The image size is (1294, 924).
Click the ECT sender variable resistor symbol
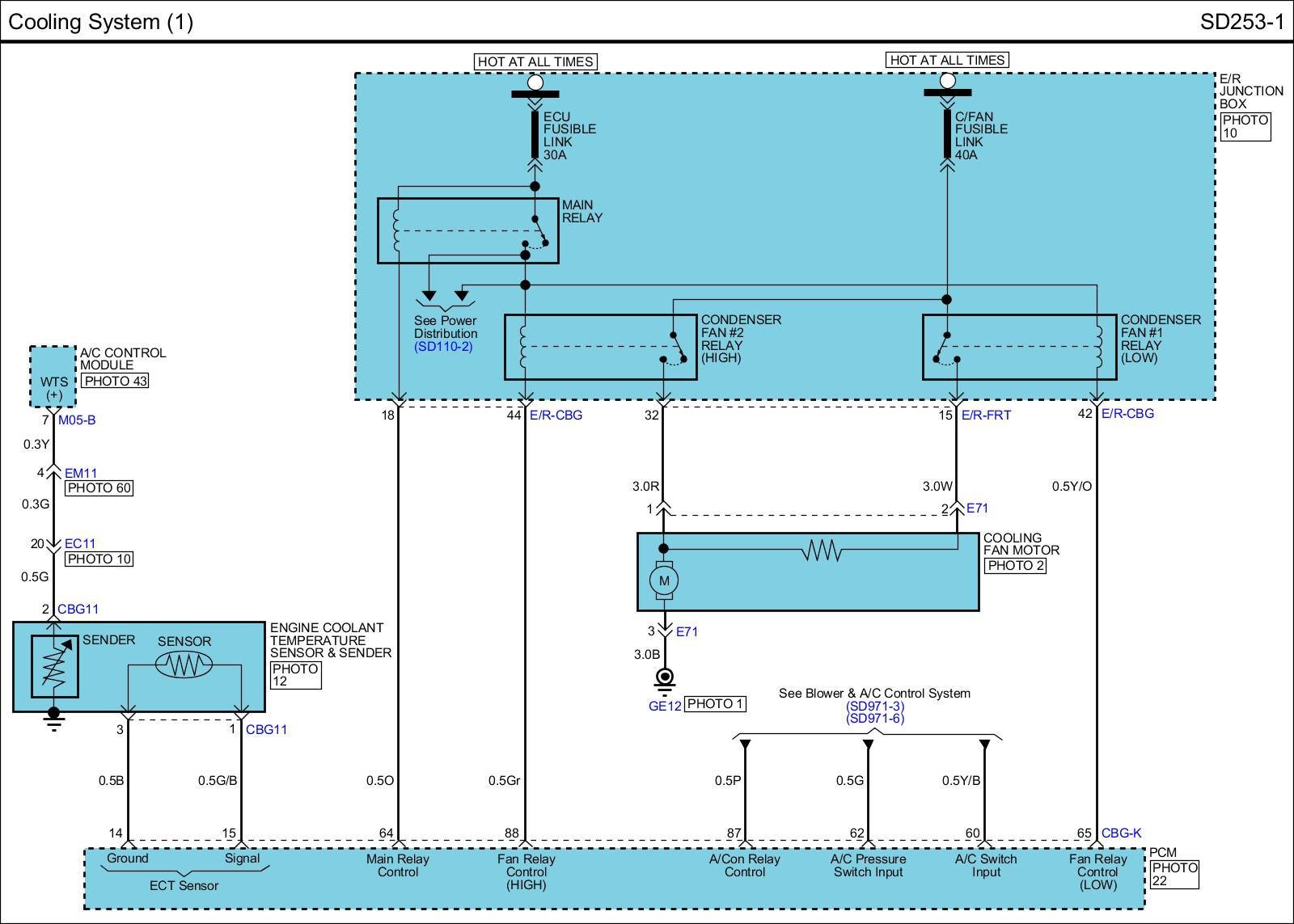(x=54, y=665)
